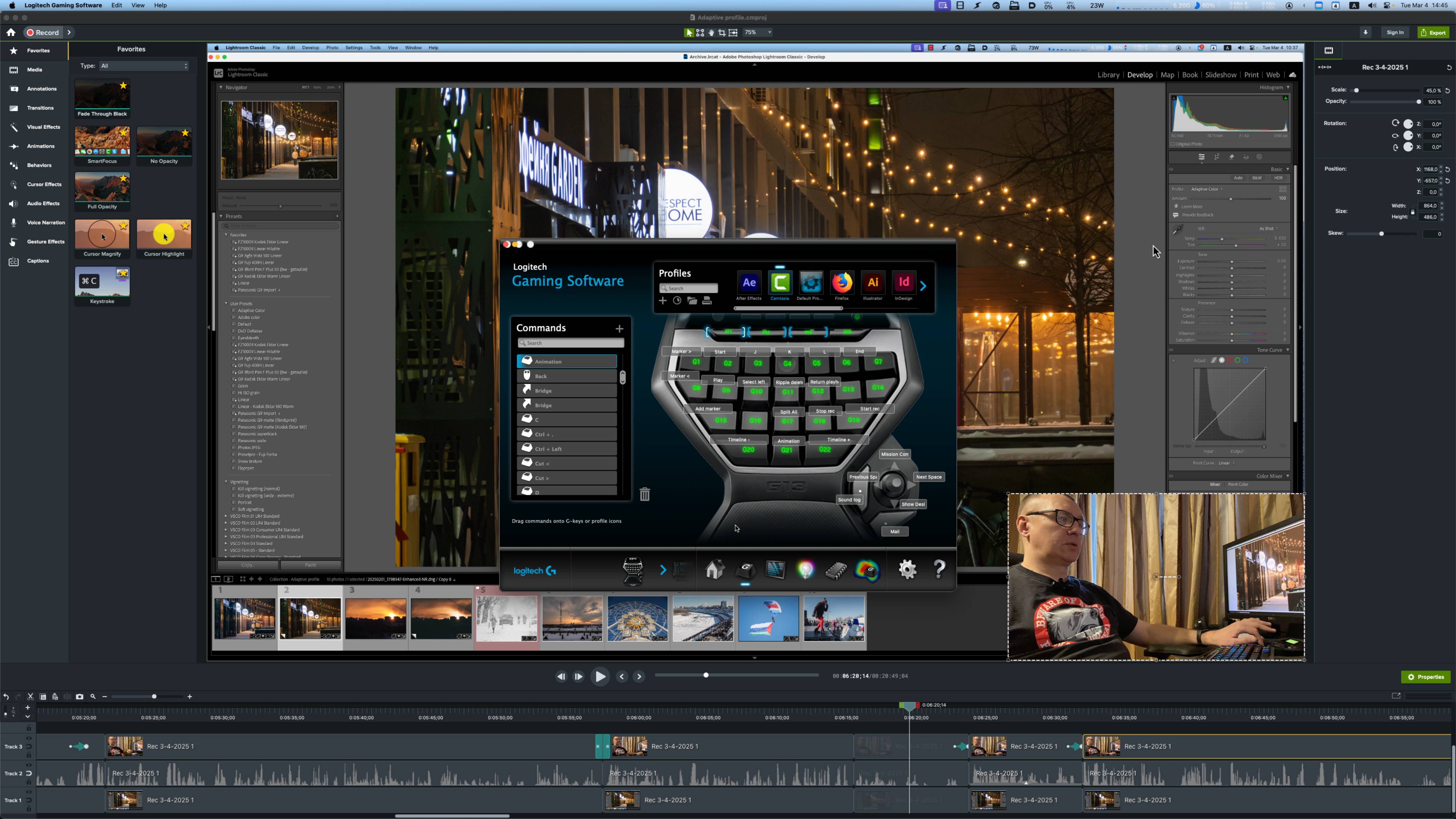Expand the chevron next to Record button
Screen dimensions: 1456x819
click(x=69, y=32)
